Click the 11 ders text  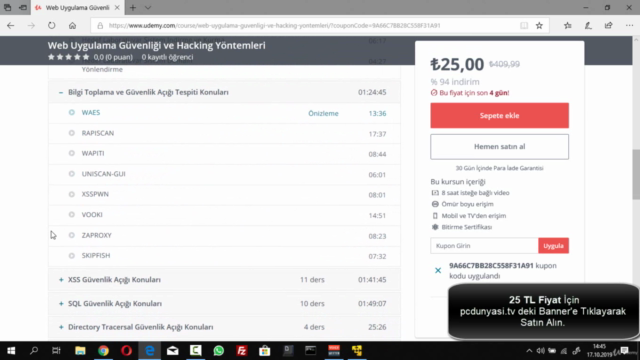(x=312, y=280)
